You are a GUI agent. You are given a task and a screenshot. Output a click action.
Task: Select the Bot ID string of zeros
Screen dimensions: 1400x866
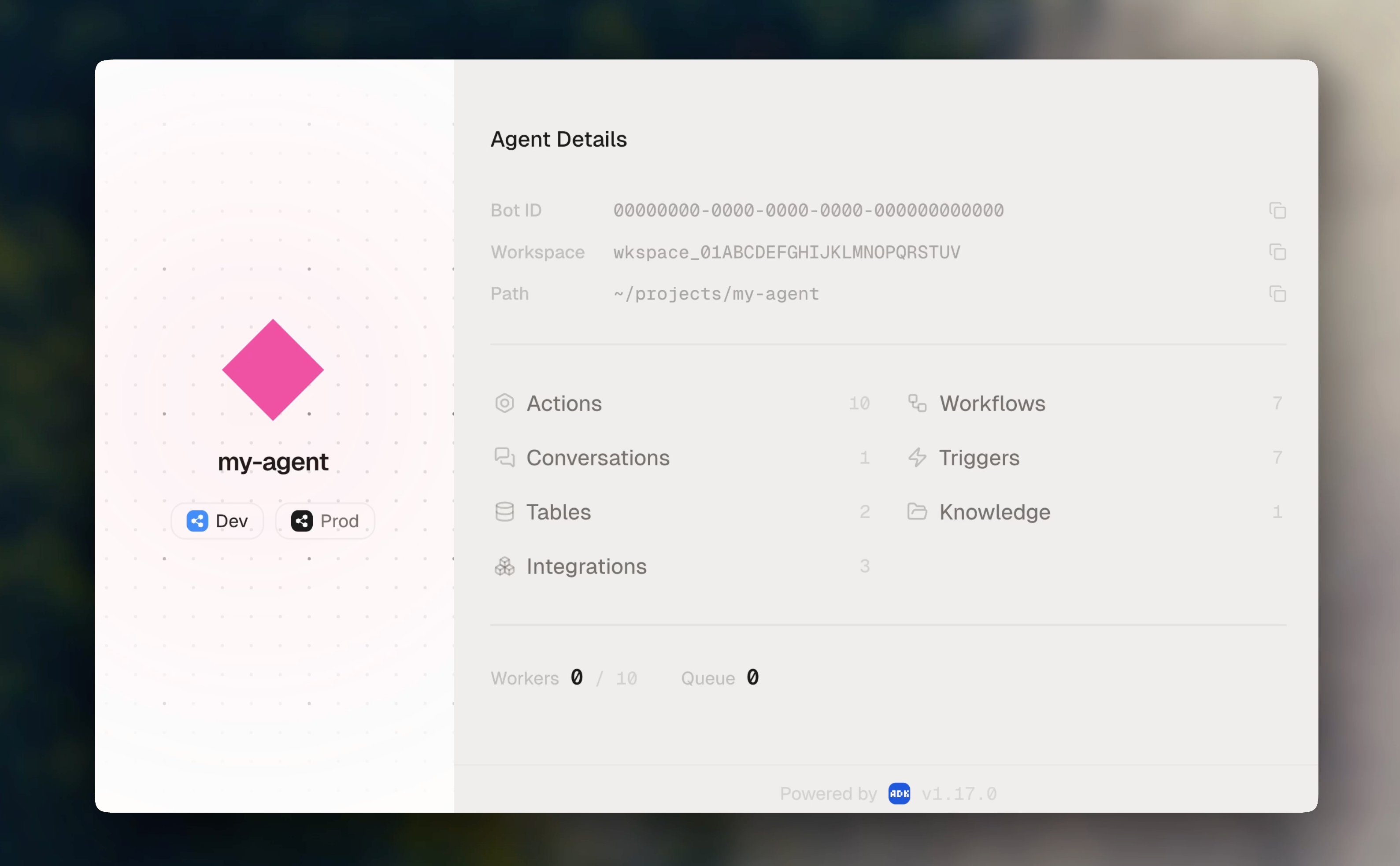point(808,210)
